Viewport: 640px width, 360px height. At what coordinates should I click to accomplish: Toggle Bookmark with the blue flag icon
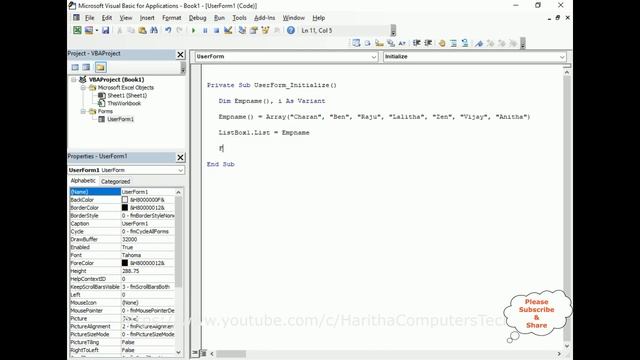coord(479,43)
